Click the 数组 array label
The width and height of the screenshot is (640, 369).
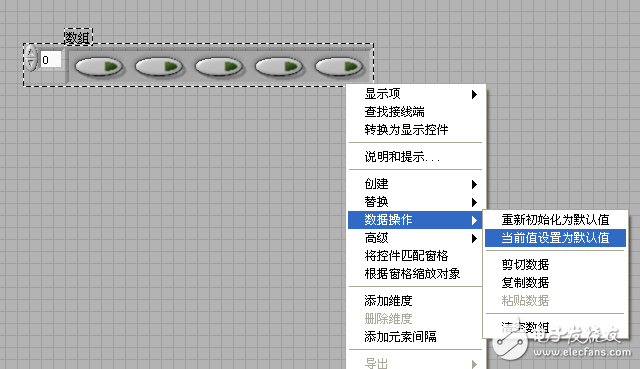tap(78, 37)
